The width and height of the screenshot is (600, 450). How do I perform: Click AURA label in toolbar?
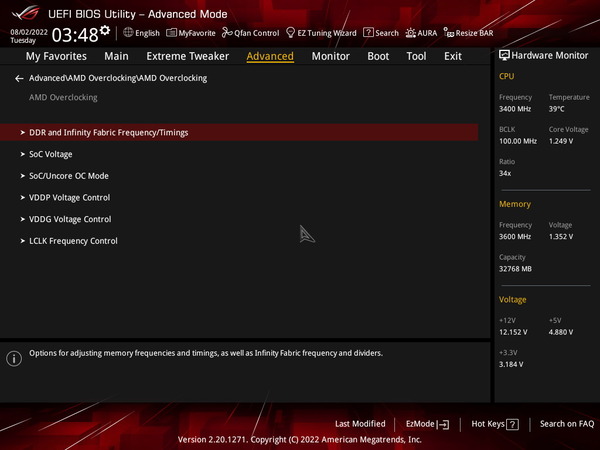427,33
